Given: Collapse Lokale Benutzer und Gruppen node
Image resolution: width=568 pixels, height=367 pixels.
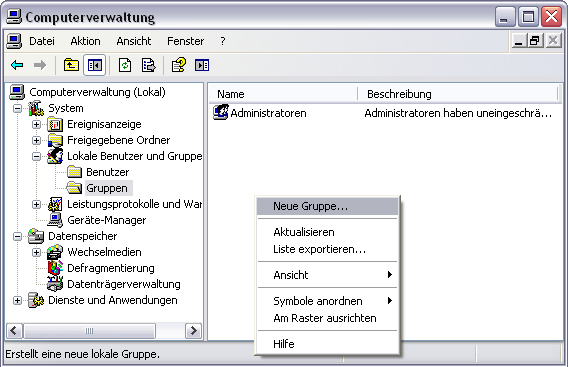Looking at the screenshot, I should (x=36, y=157).
